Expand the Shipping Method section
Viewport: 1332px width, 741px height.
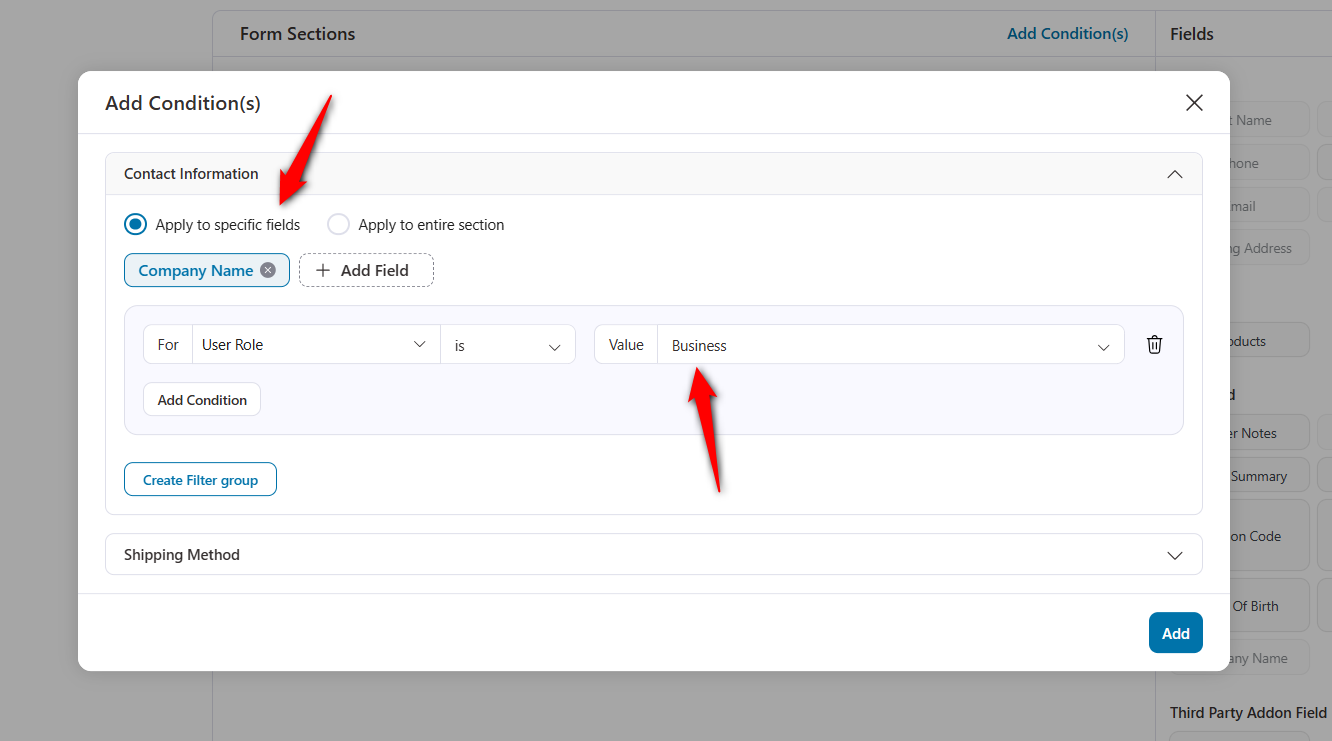click(x=1174, y=555)
